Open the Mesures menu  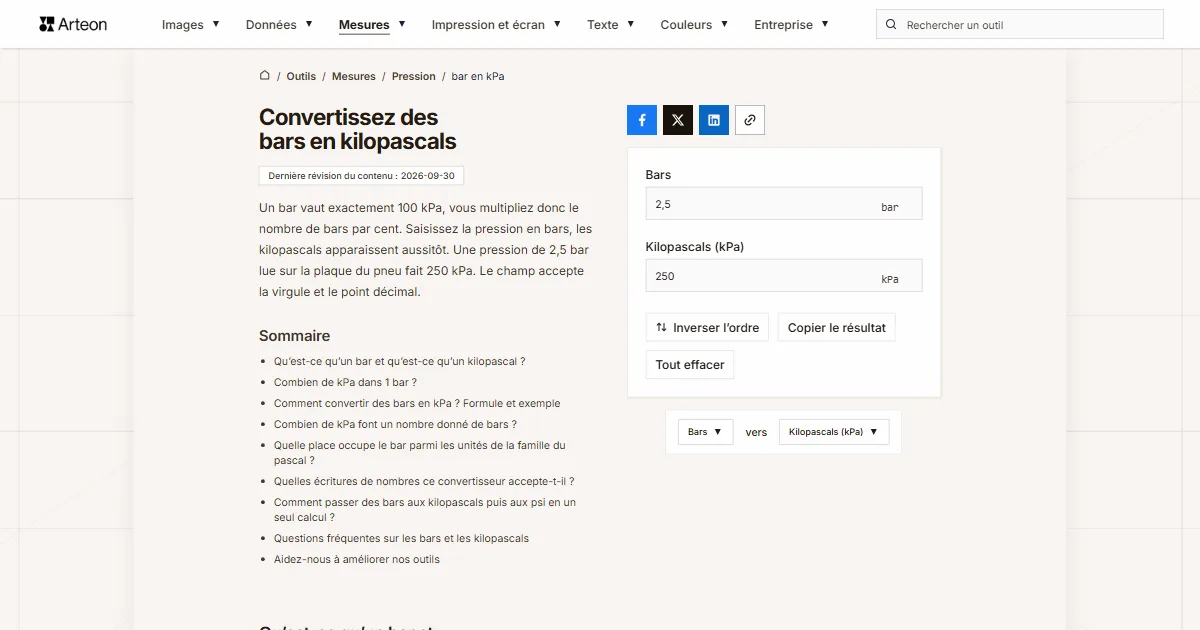[x=372, y=25]
